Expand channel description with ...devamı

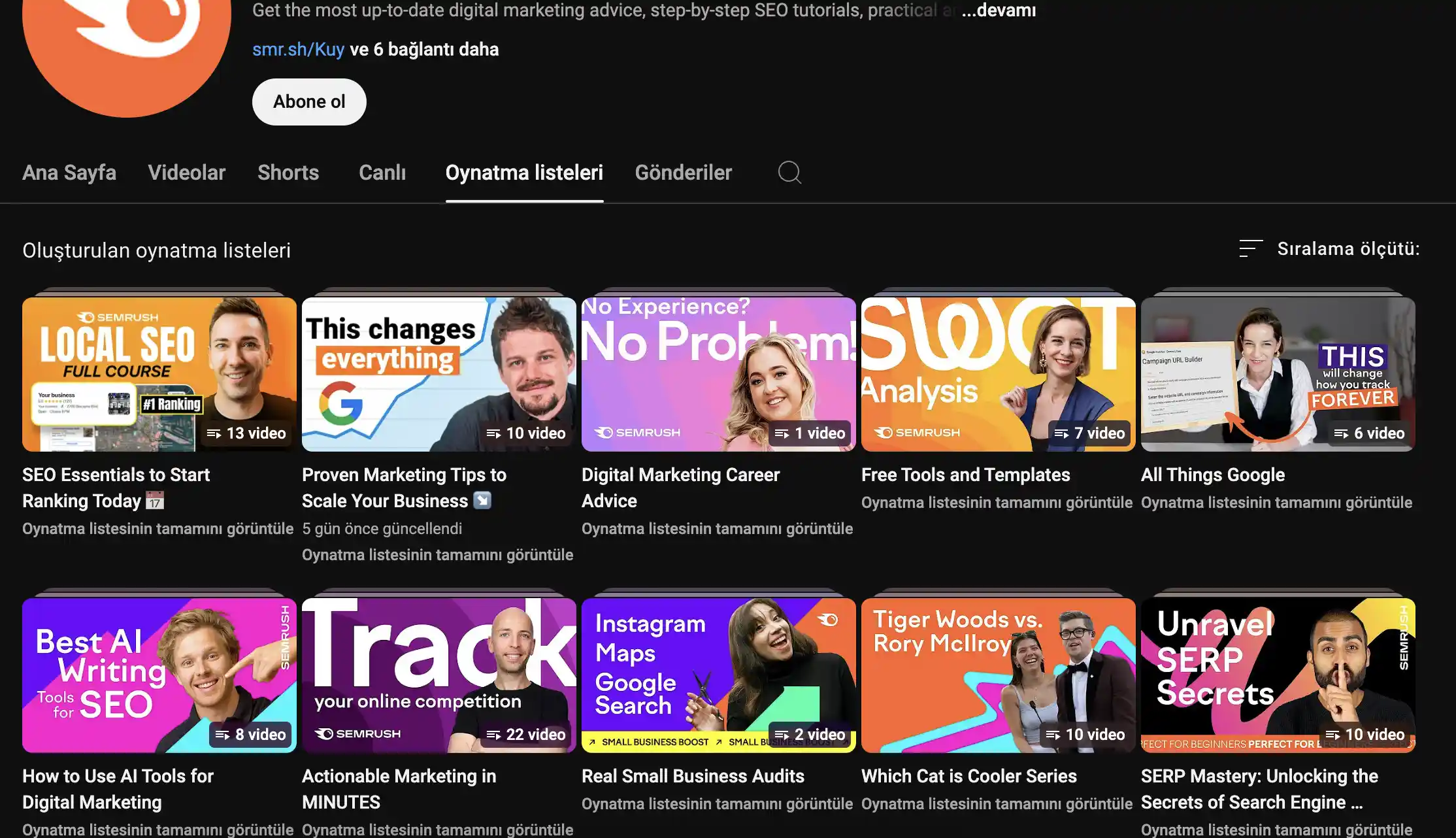tap(999, 10)
